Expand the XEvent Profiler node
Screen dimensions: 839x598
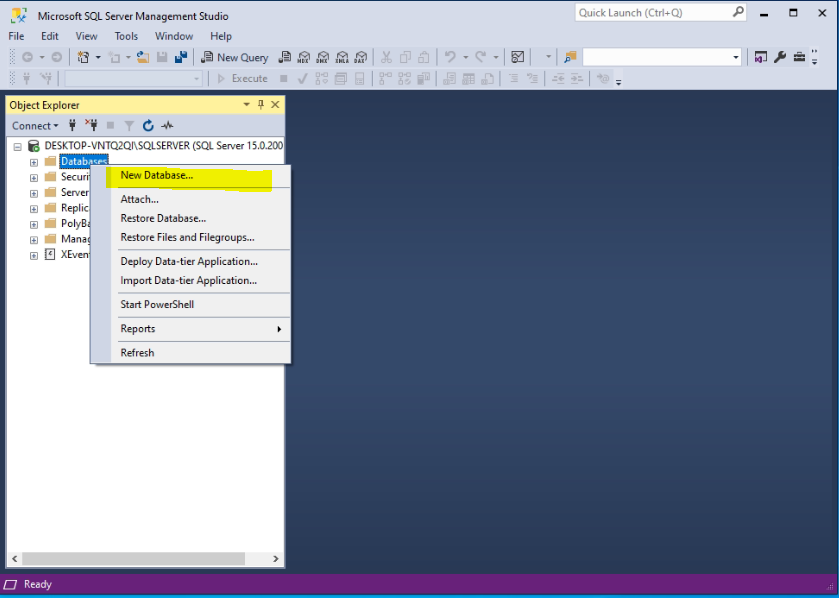click(34, 255)
